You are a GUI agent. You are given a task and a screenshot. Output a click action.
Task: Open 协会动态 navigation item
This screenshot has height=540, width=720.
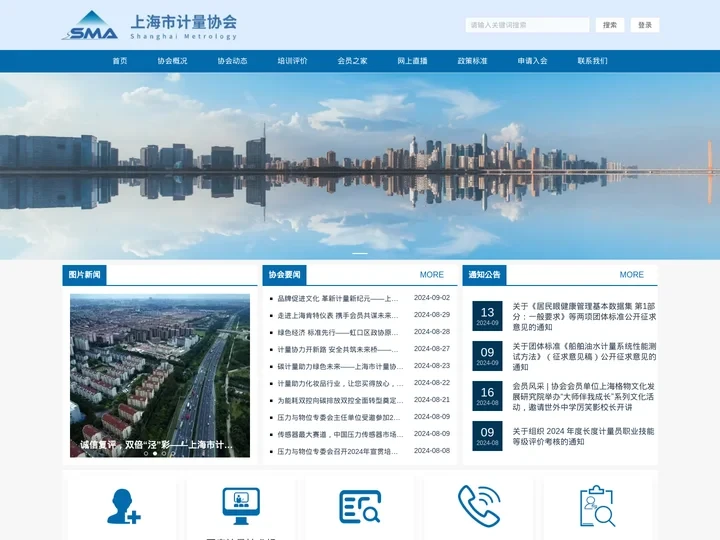[x=232, y=61]
